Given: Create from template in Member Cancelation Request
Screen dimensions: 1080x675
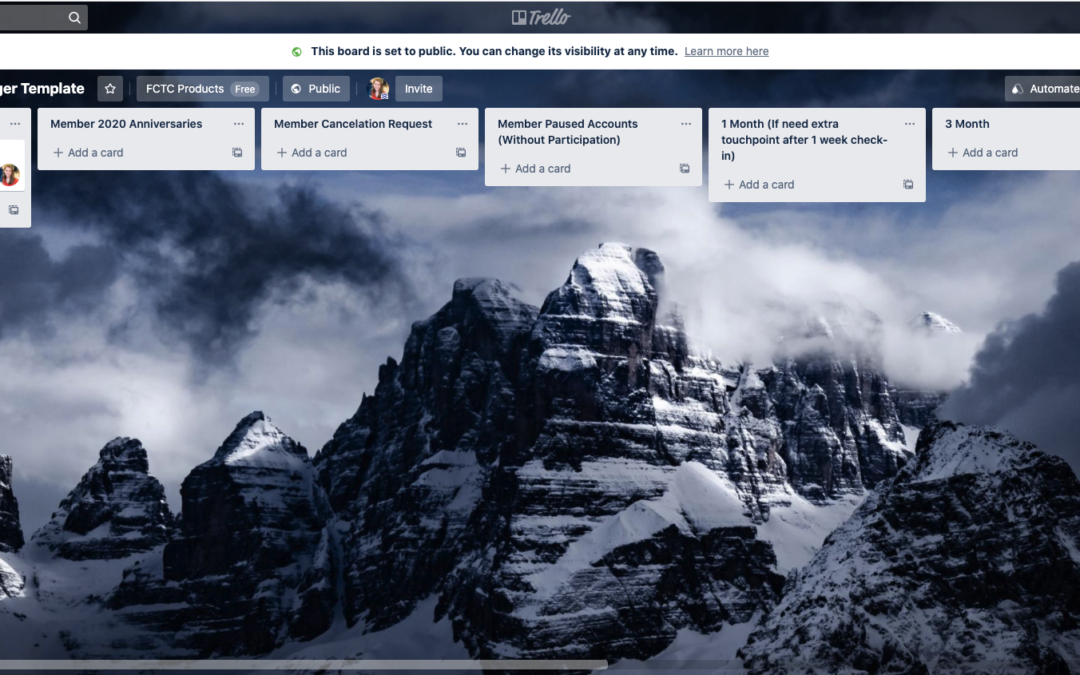Looking at the screenshot, I should coord(461,153).
